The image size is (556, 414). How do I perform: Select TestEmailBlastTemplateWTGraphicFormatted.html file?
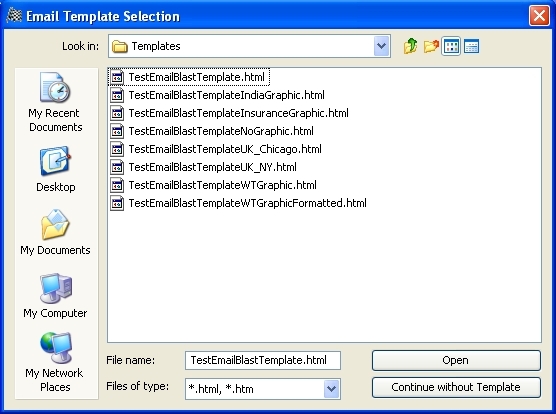[x=238, y=203]
